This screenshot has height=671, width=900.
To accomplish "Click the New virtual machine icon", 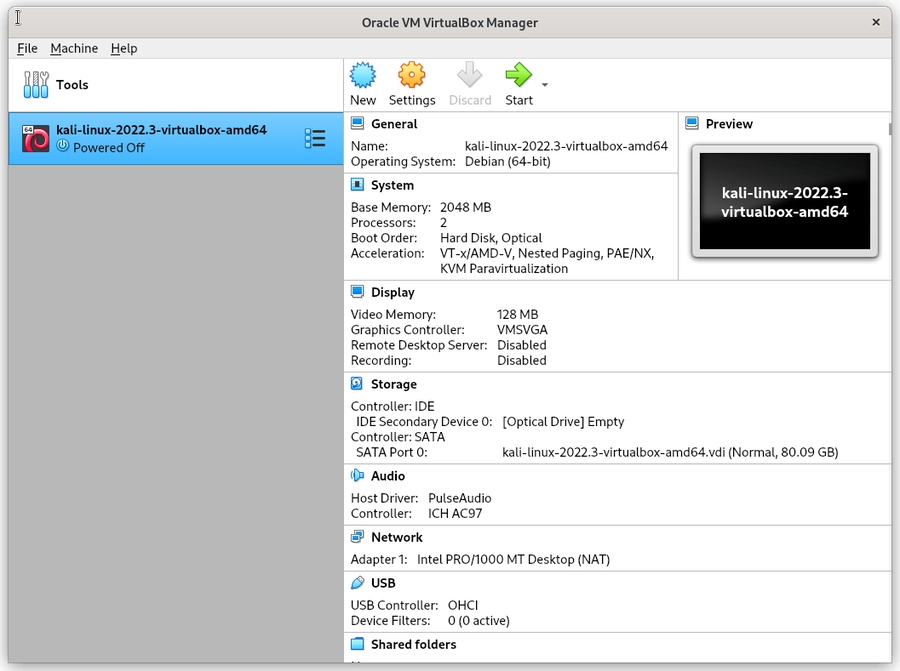I will pos(363,76).
